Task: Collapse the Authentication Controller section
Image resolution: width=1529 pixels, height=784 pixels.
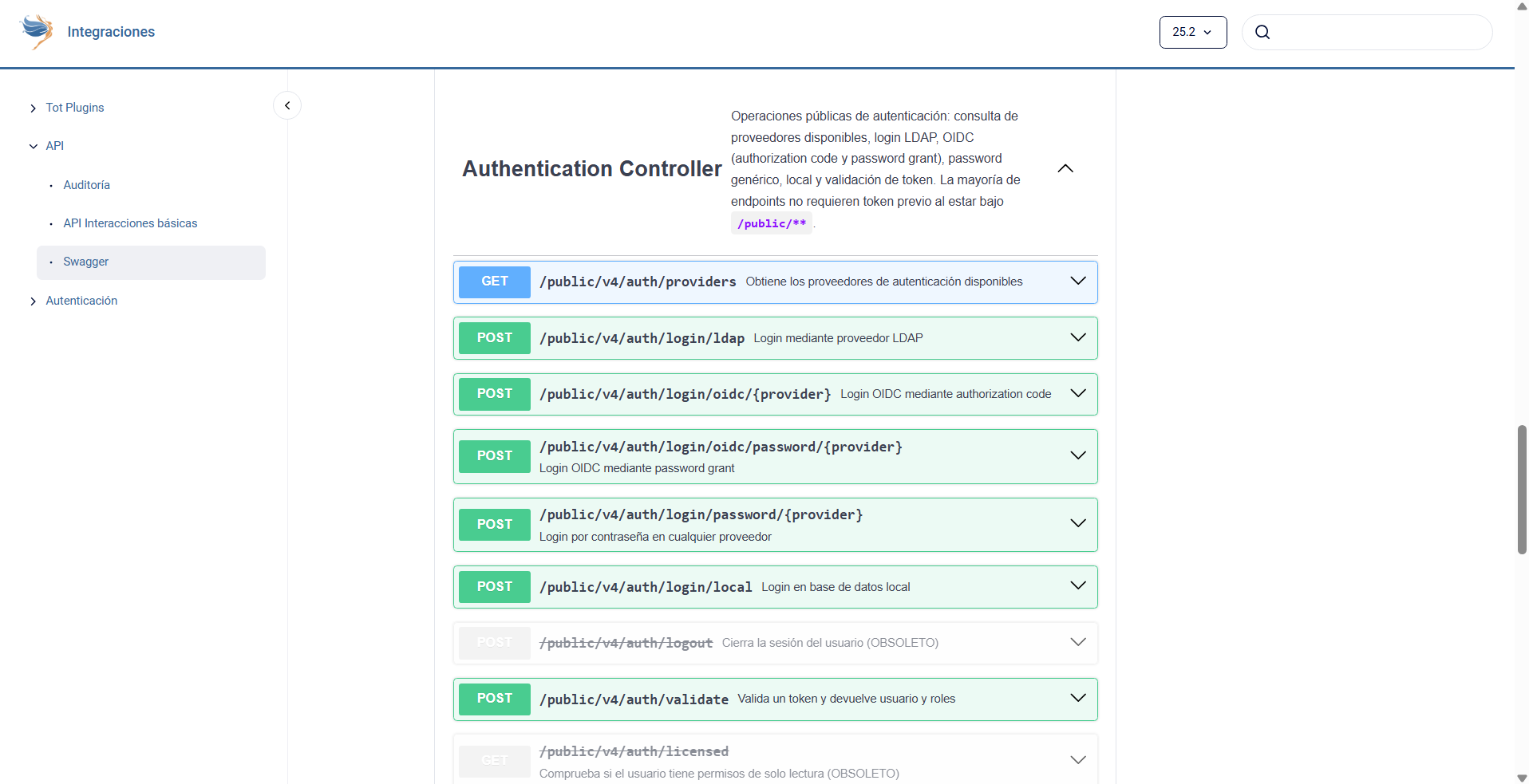Action: 1065,168
